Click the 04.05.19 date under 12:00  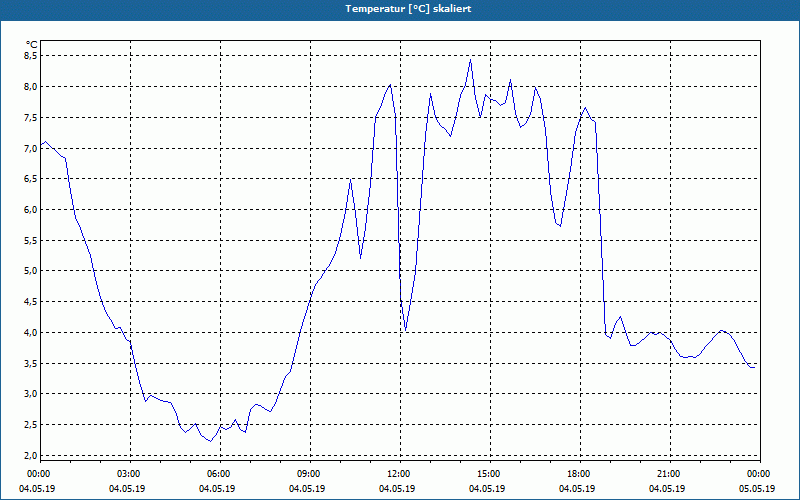click(397, 489)
